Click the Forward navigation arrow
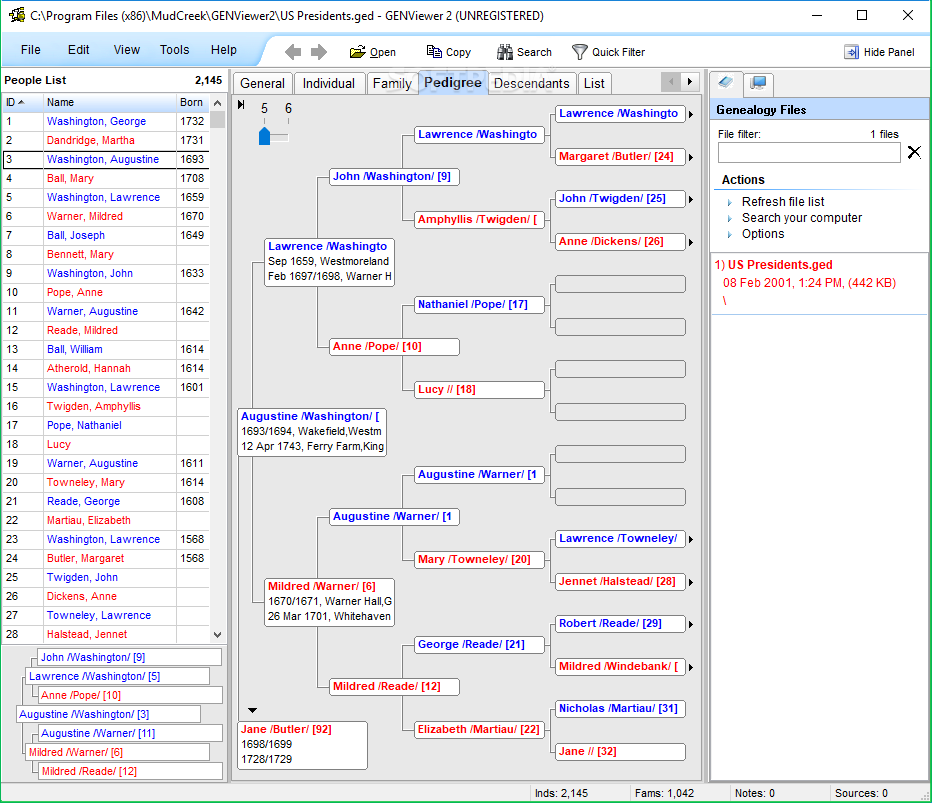The image size is (932, 803). [x=319, y=52]
